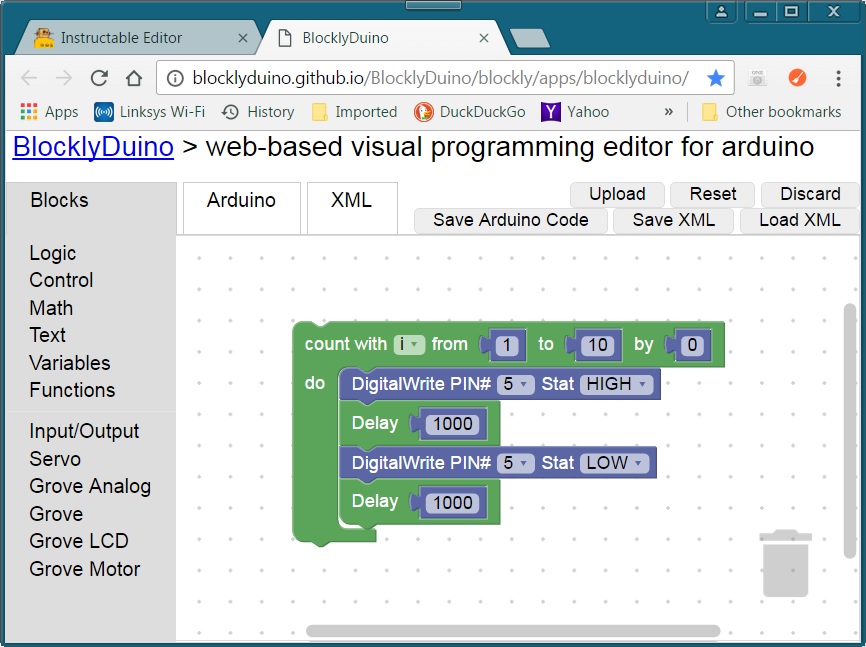Open the Servo block category
Screen dimensions: 866x647
tap(55, 459)
